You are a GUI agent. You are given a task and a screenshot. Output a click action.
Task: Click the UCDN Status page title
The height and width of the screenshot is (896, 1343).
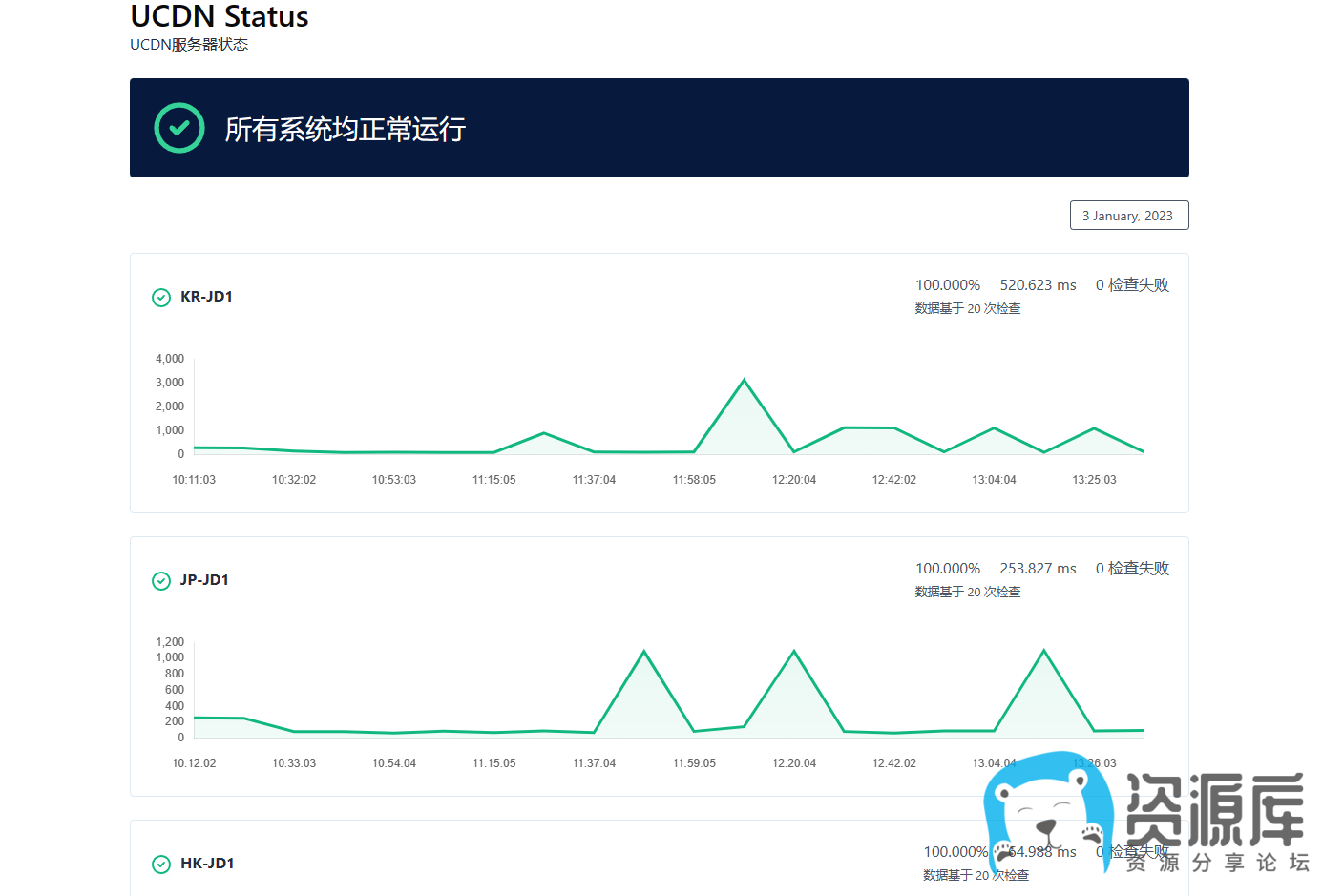[219, 17]
